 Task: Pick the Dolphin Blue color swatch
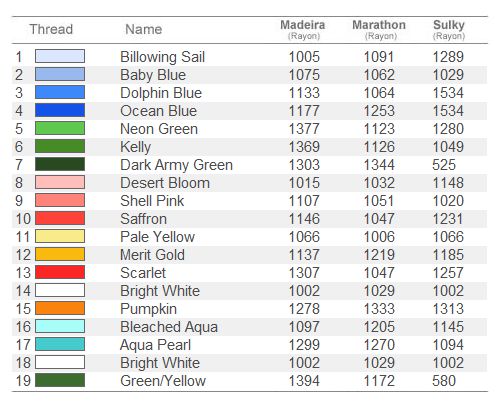click(60, 92)
